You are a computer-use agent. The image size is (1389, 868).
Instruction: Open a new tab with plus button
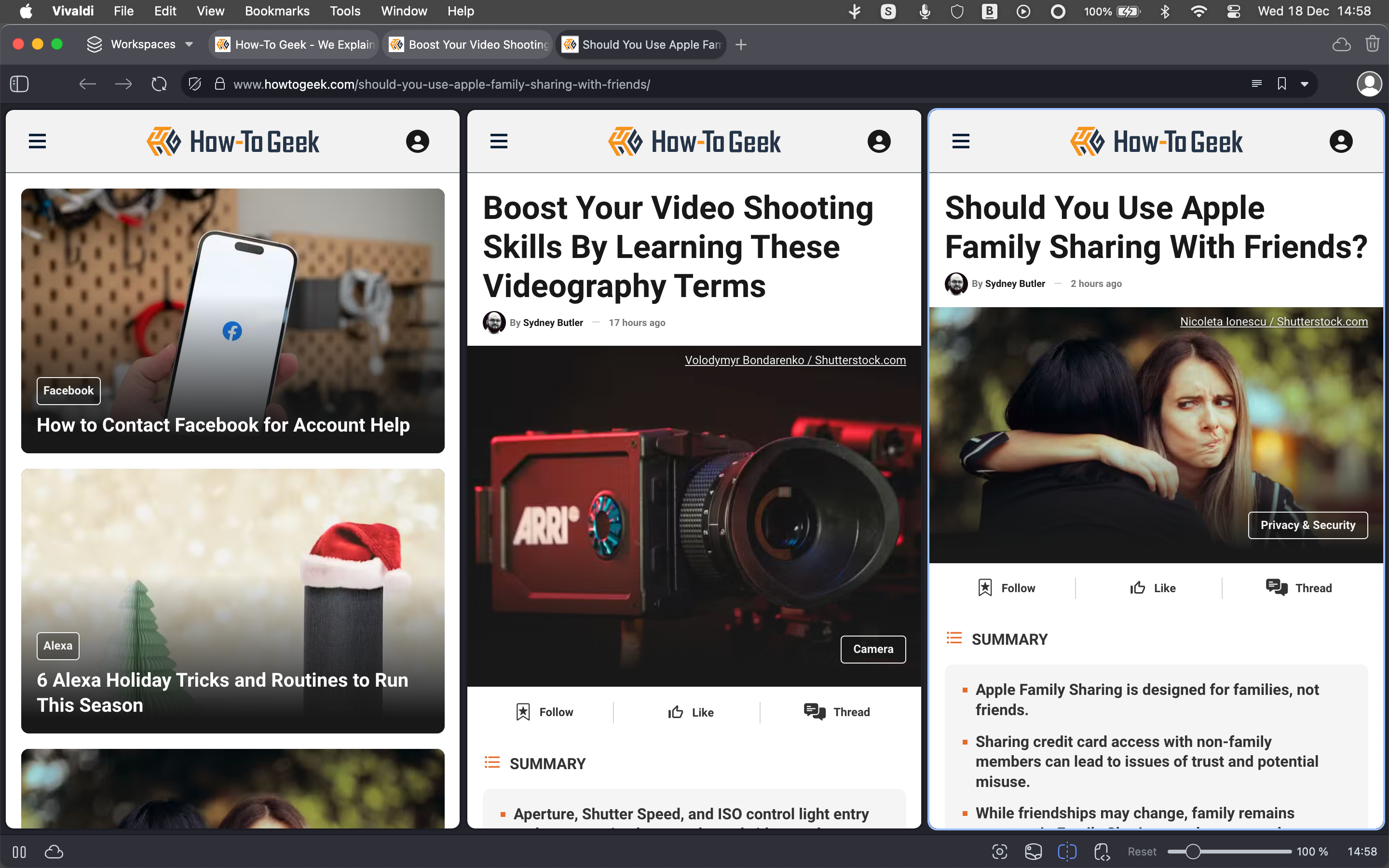(x=741, y=44)
